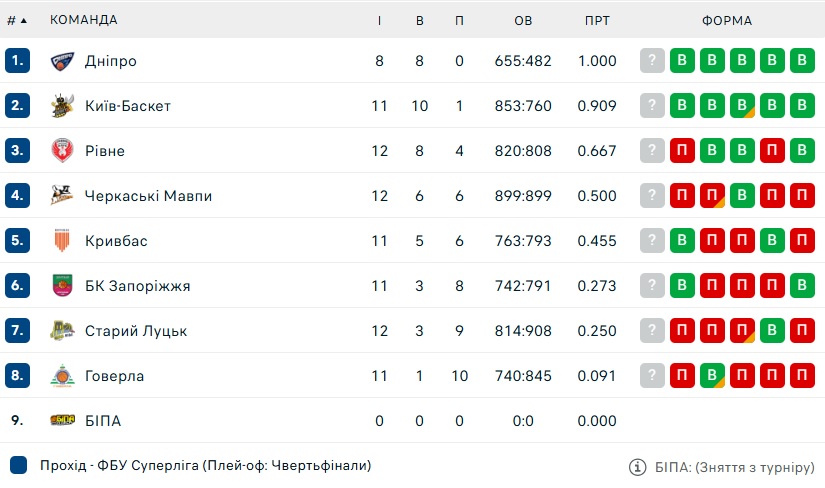This screenshot has height=488, width=825.
Task: Open the Київ-Баскет team logo
Action: point(62,106)
